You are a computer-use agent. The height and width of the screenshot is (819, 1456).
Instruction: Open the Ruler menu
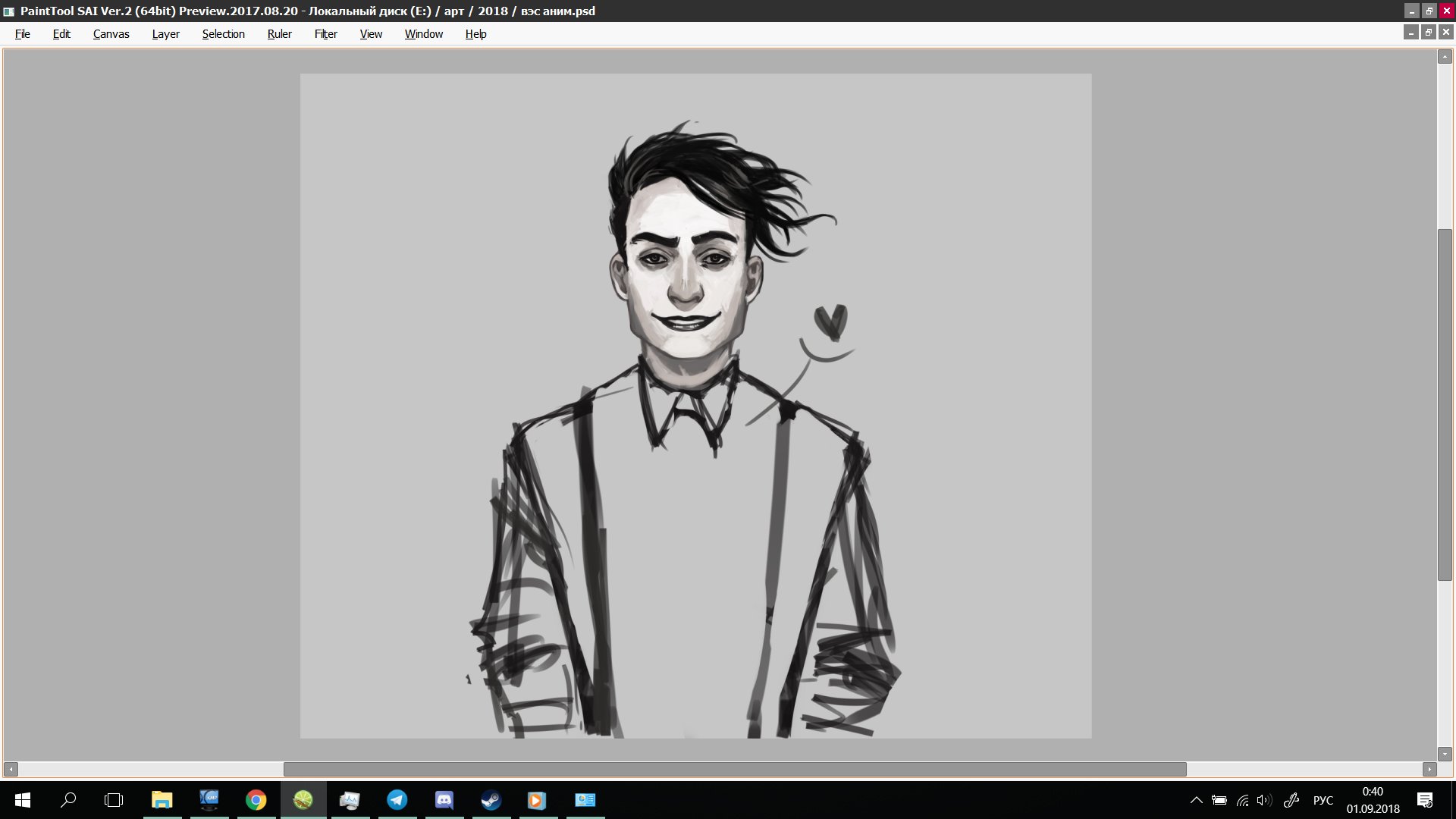(x=279, y=34)
